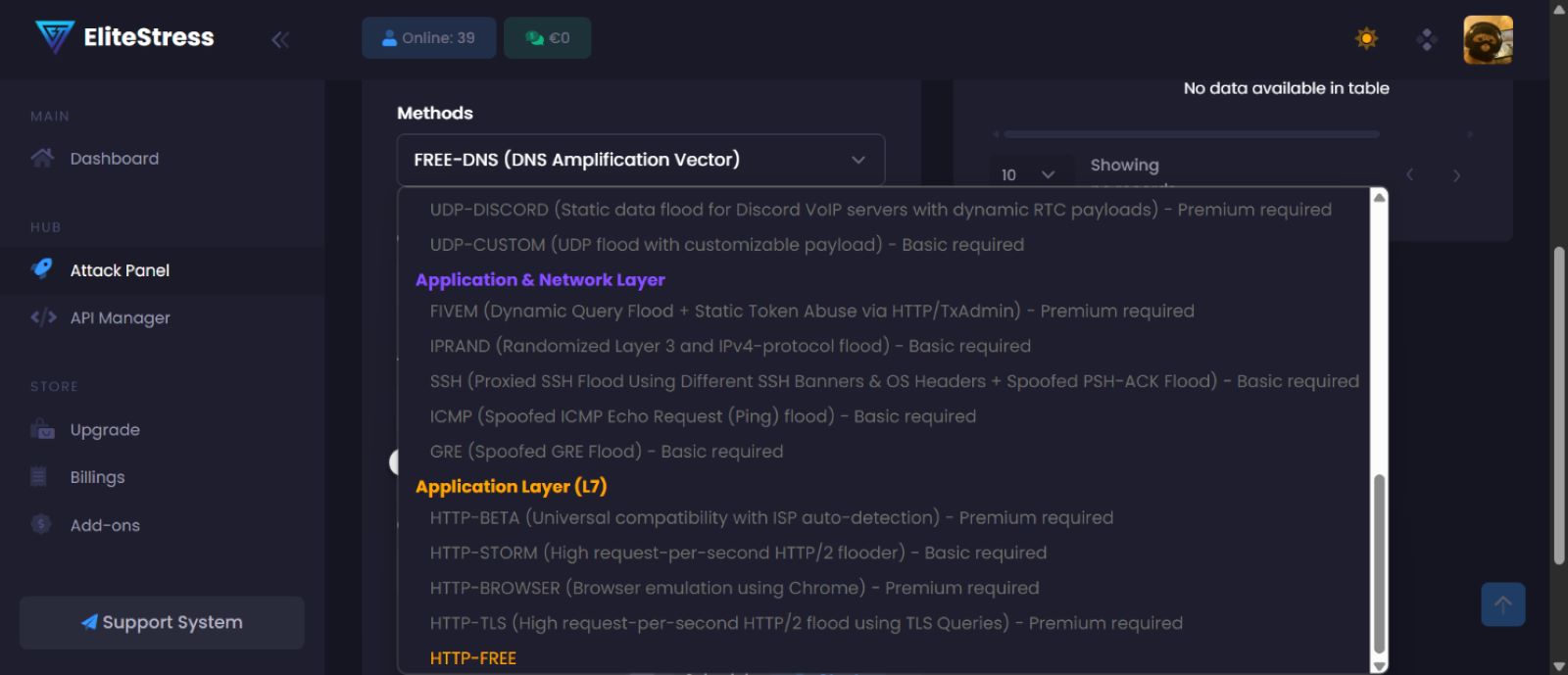This screenshot has height=675, width=1568.
Task: Click the next-page chevron in the table pagination
Action: click(1456, 175)
